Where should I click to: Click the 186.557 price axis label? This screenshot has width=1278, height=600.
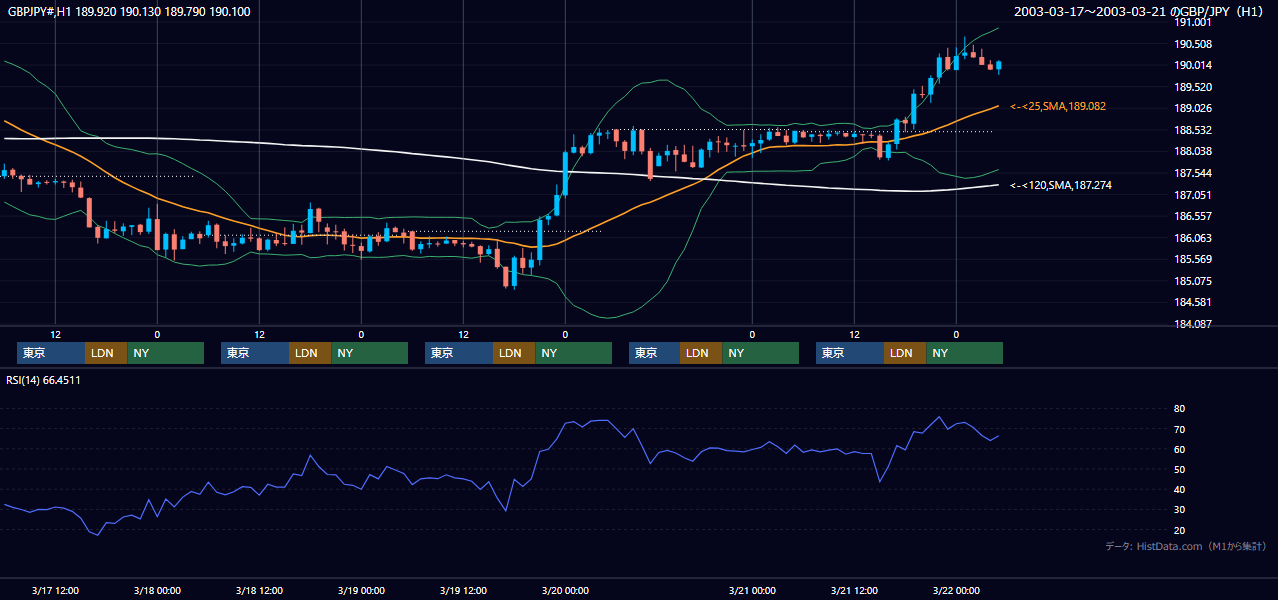tap(1193, 216)
